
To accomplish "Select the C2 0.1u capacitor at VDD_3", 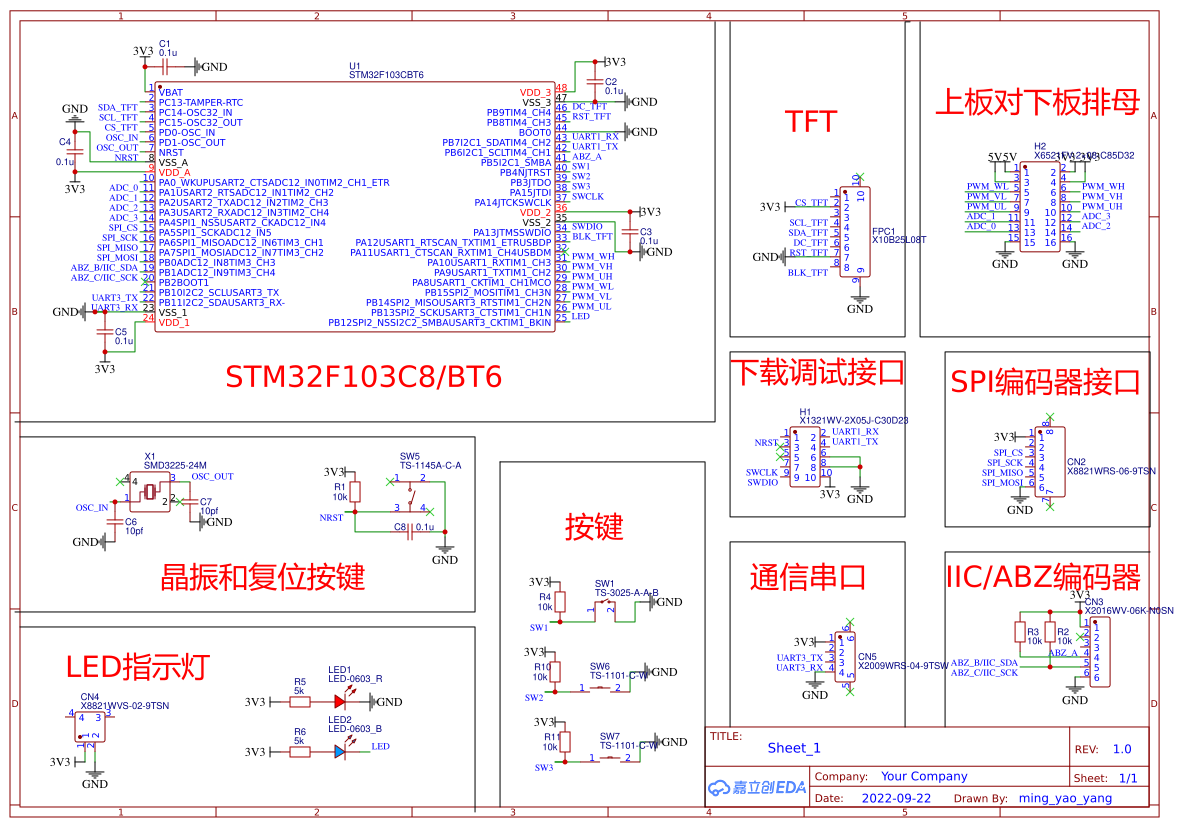I will [x=594, y=82].
